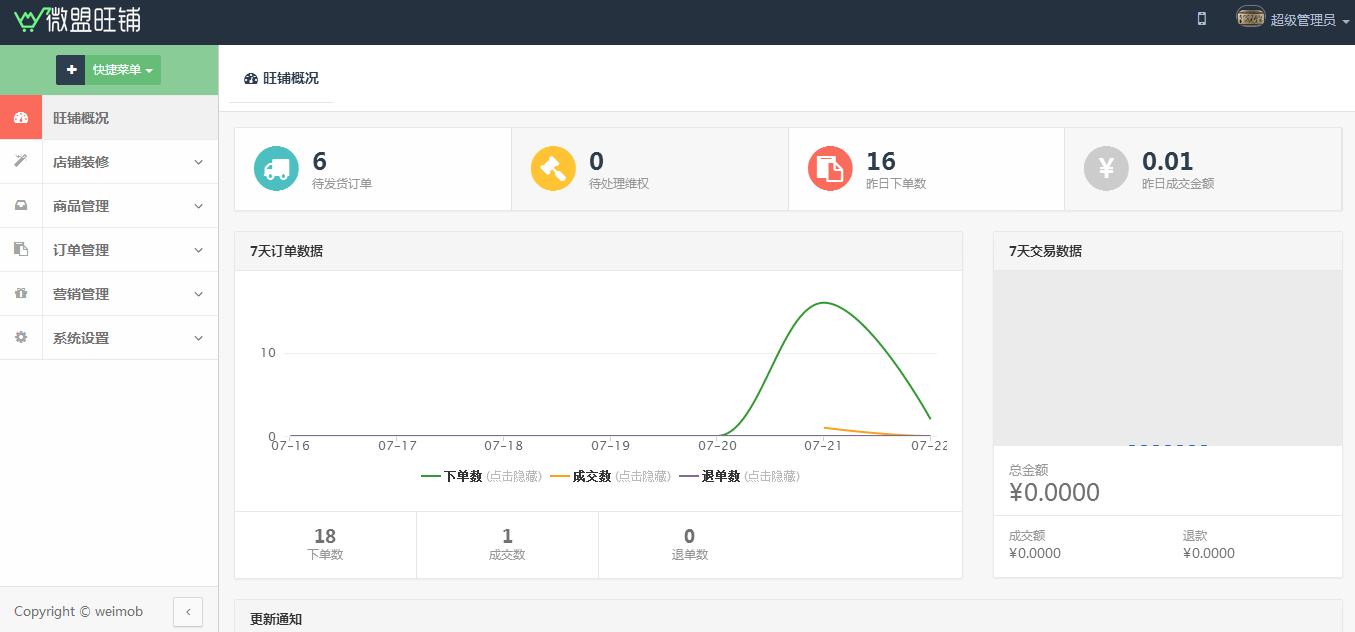Viewport: 1355px width, 632px height.
Task: Open the 商品管理 sidebar menu
Action: pyautogui.click(x=129, y=206)
